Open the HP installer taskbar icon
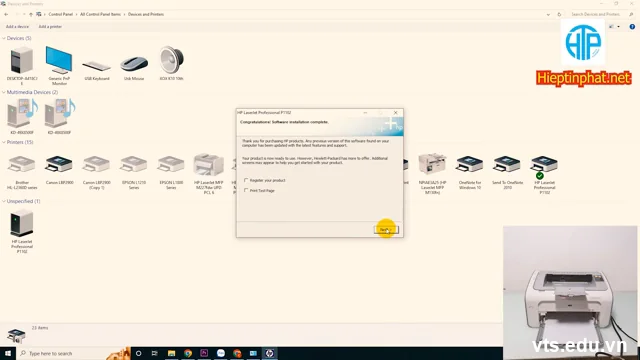 [269, 353]
